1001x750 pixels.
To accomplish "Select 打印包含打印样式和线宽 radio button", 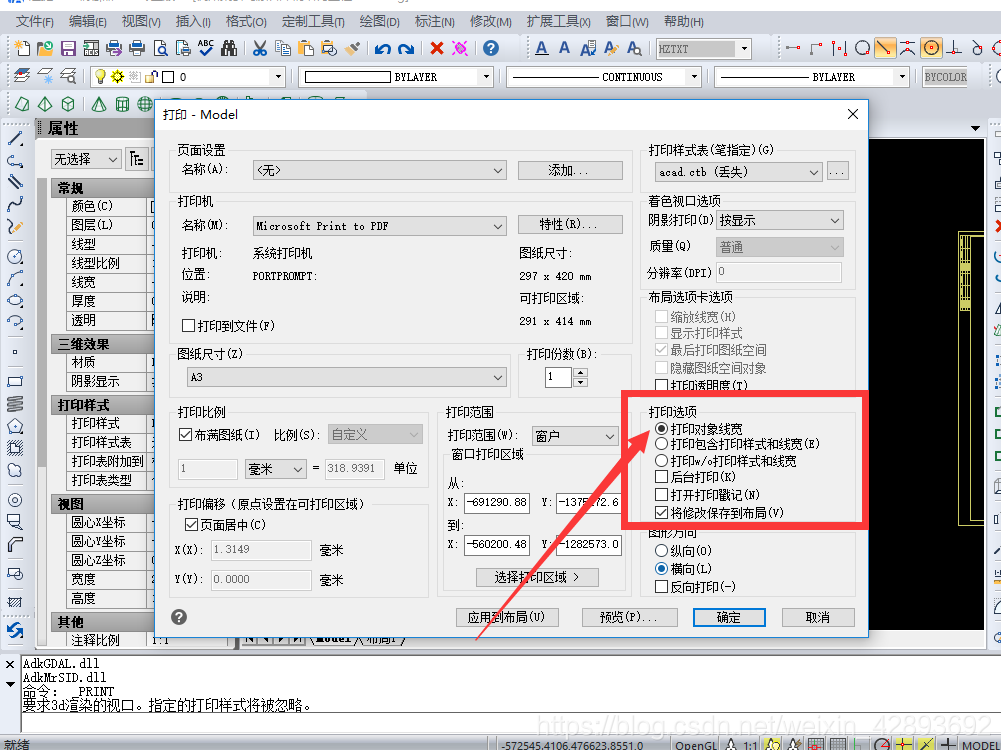I will [661, 444].
